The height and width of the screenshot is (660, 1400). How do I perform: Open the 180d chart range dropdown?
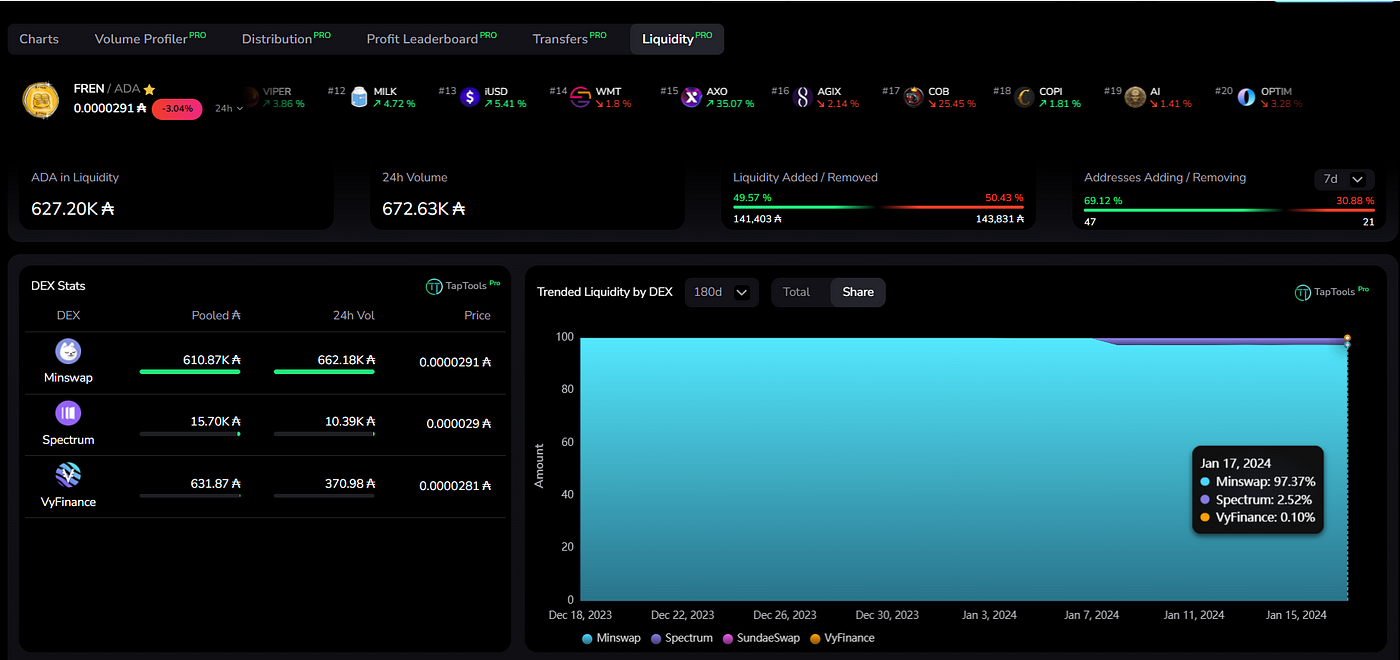(x=722, y=292)
